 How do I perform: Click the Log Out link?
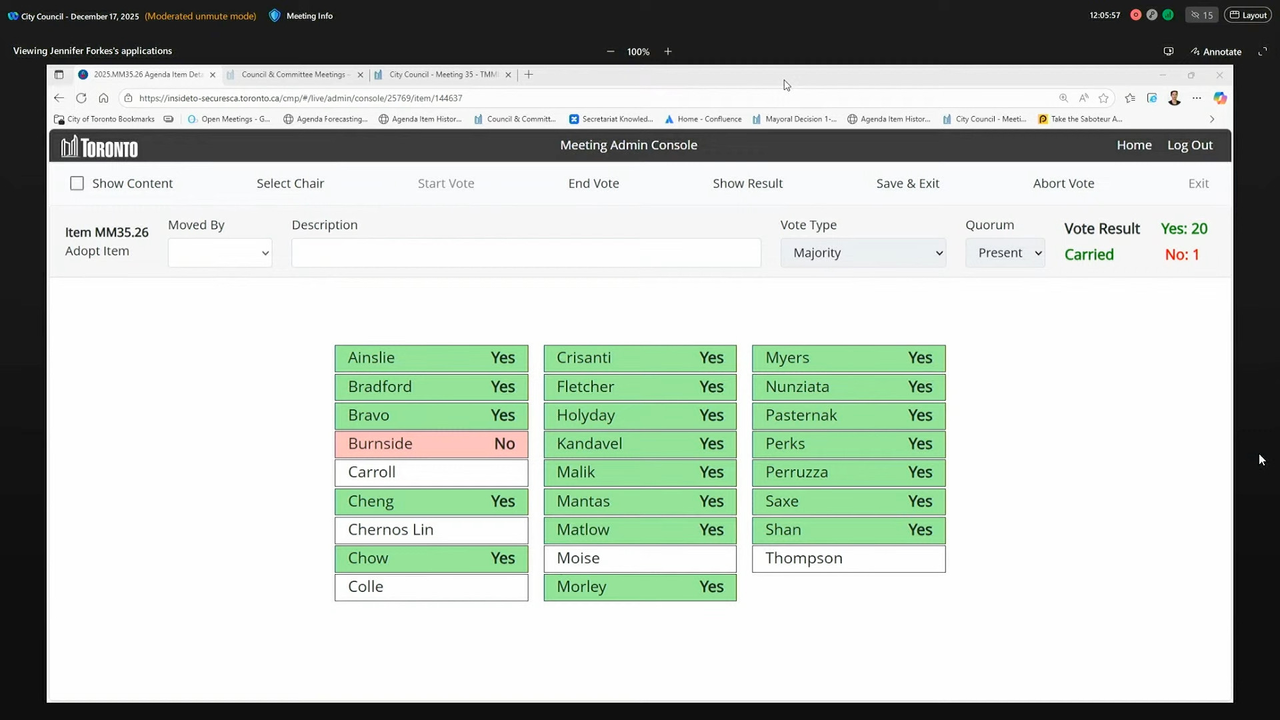[1189, 145]
